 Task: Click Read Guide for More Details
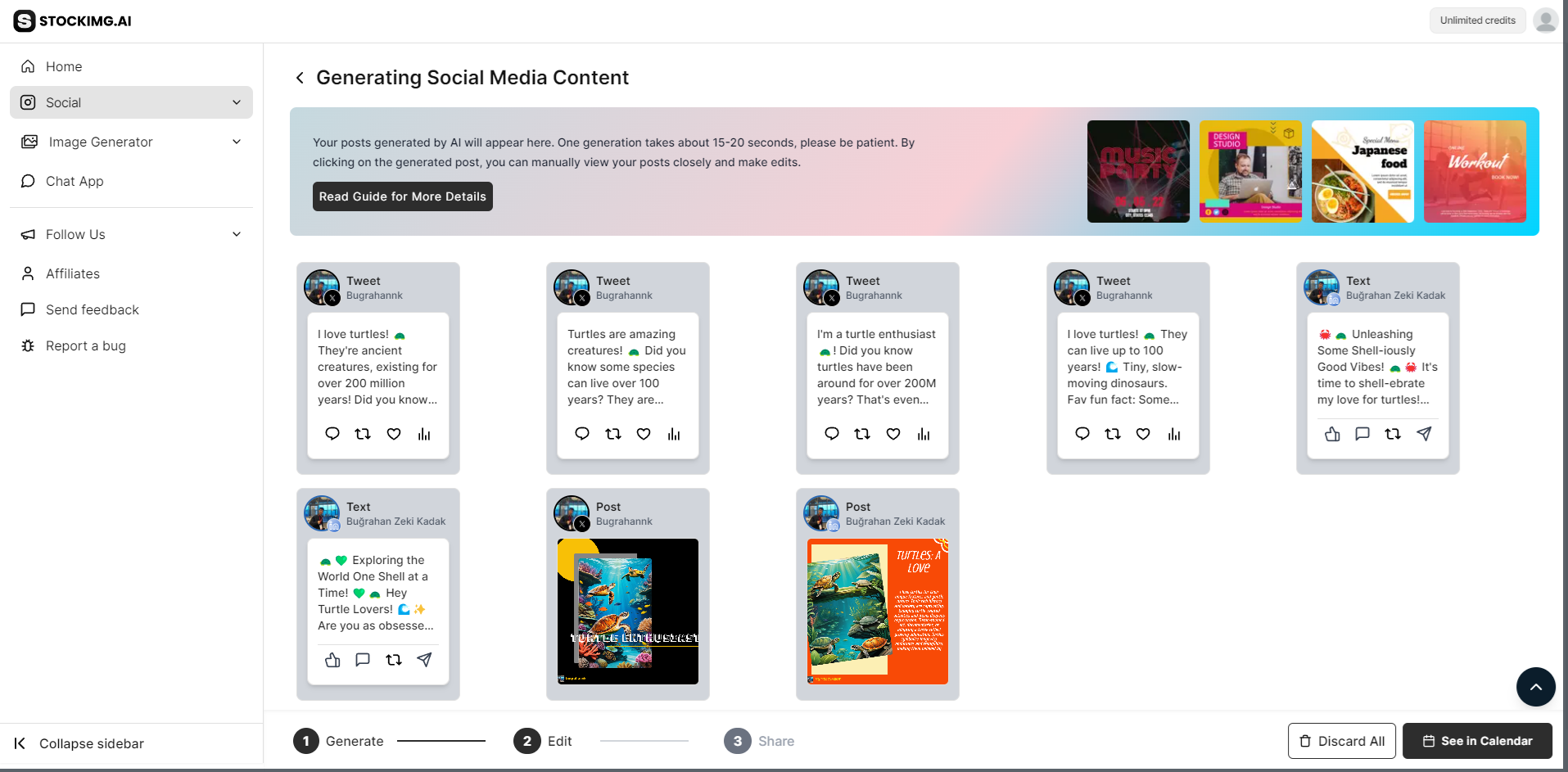pyautogui.click(x=402, y=196)
